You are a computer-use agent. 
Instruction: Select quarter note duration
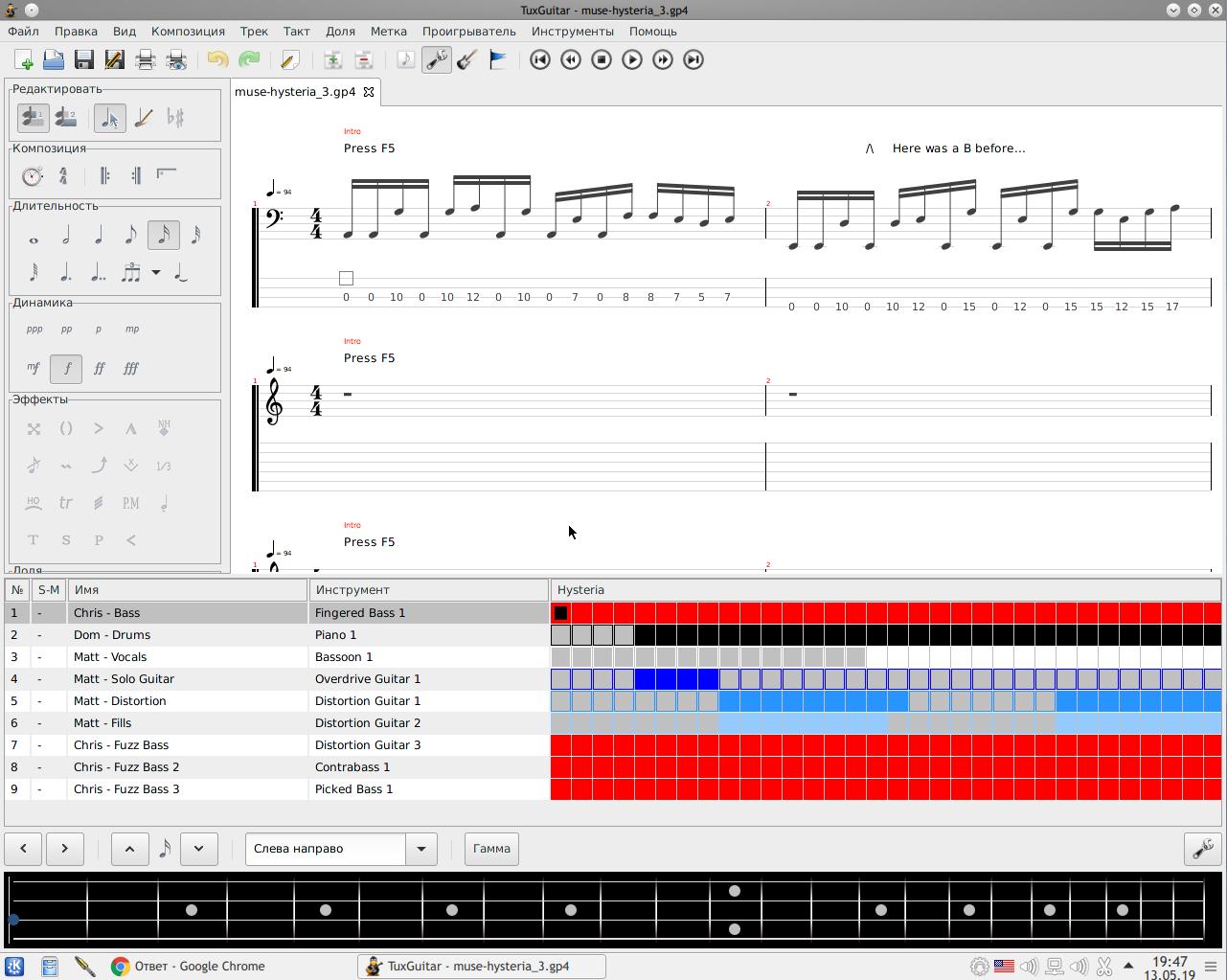[x=99, y=236]
